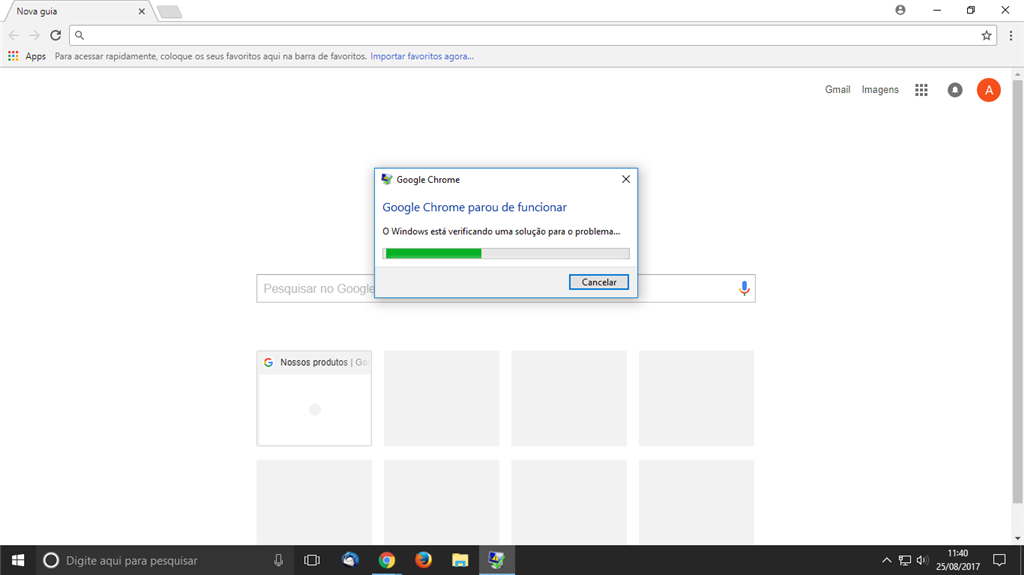Open Task View in the taskbar
The image size is (1024, 575).
tap(312, 560)
